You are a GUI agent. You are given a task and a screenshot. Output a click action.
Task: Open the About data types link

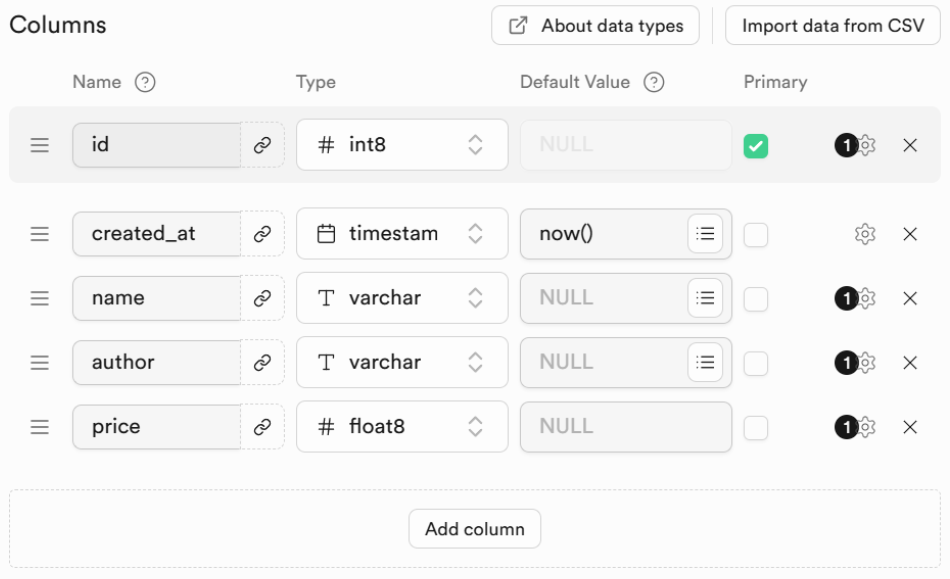click(595, 25)
